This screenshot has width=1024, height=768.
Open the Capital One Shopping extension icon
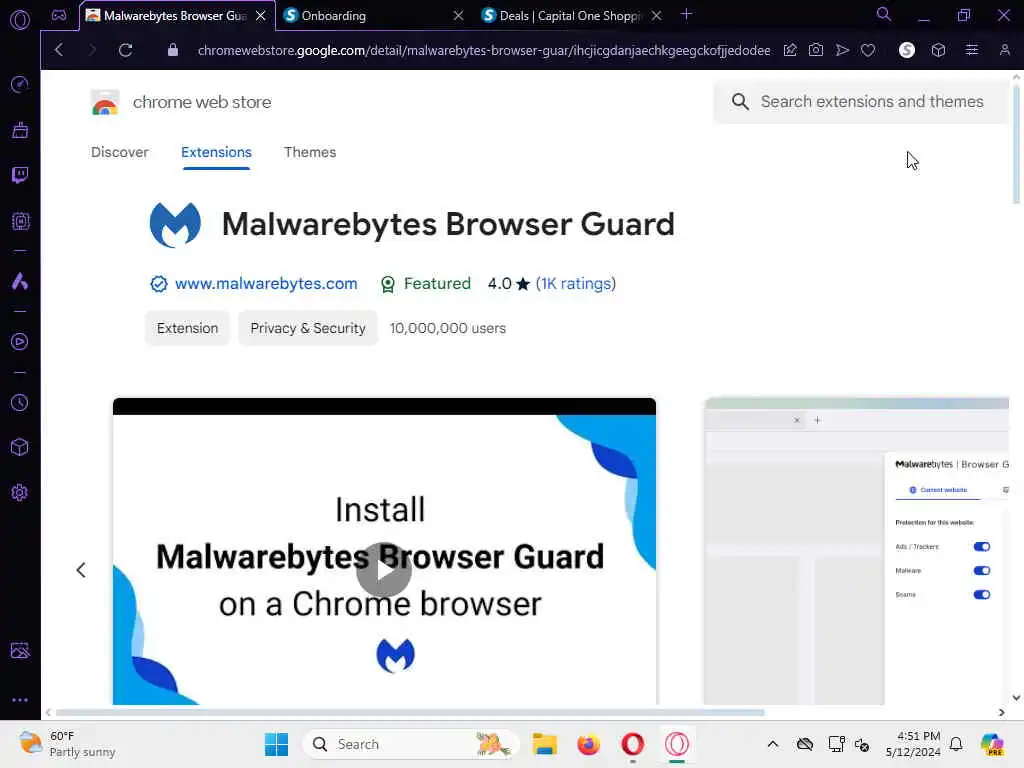[906, 50]
